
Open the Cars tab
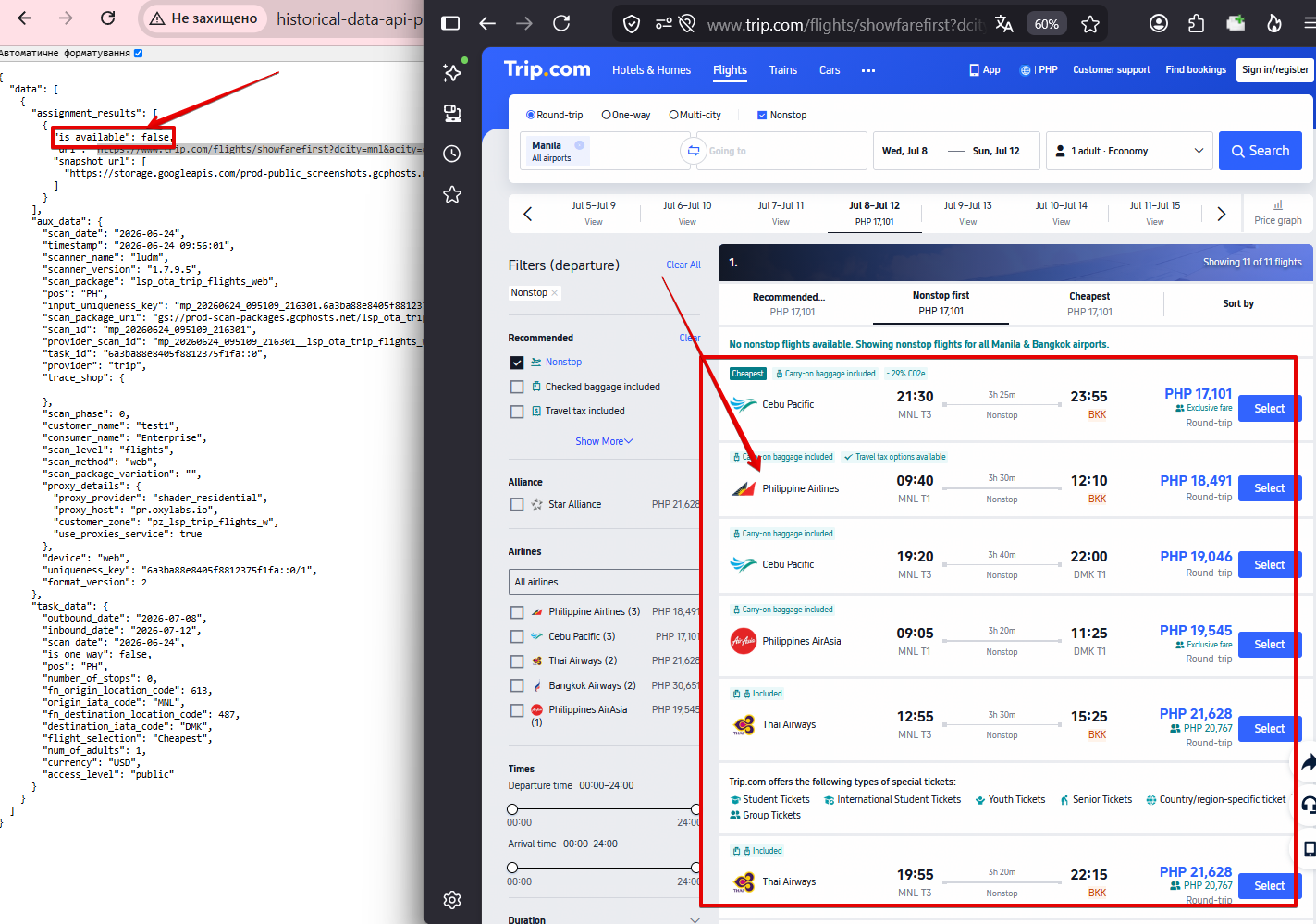[x=830, y=70]
